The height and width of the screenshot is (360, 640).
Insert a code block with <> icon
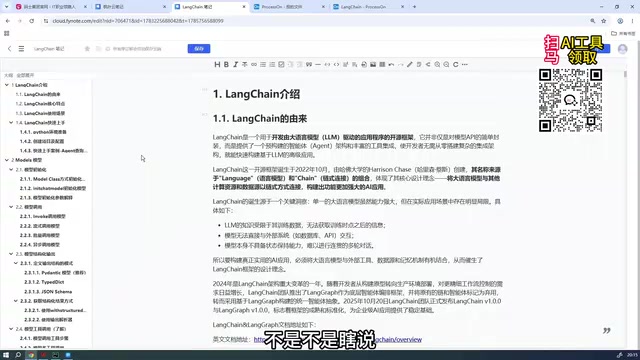click(336, 64)
